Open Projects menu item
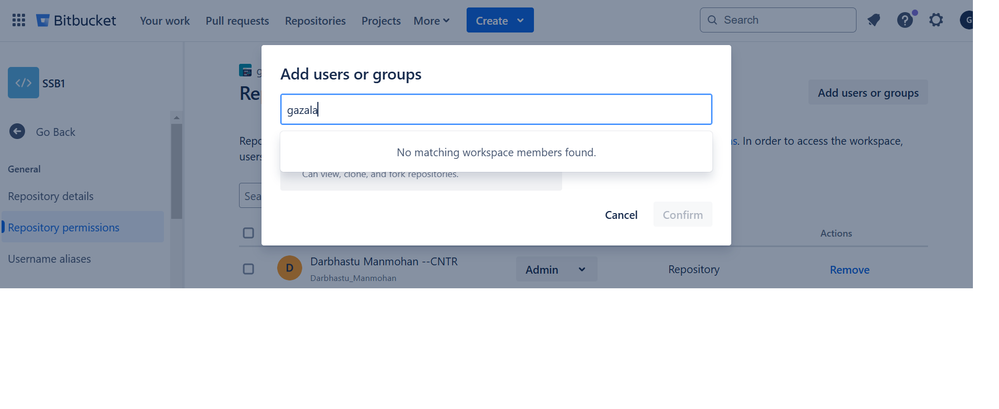The height and width of the screenshot is (409, 999). point(381,21)
